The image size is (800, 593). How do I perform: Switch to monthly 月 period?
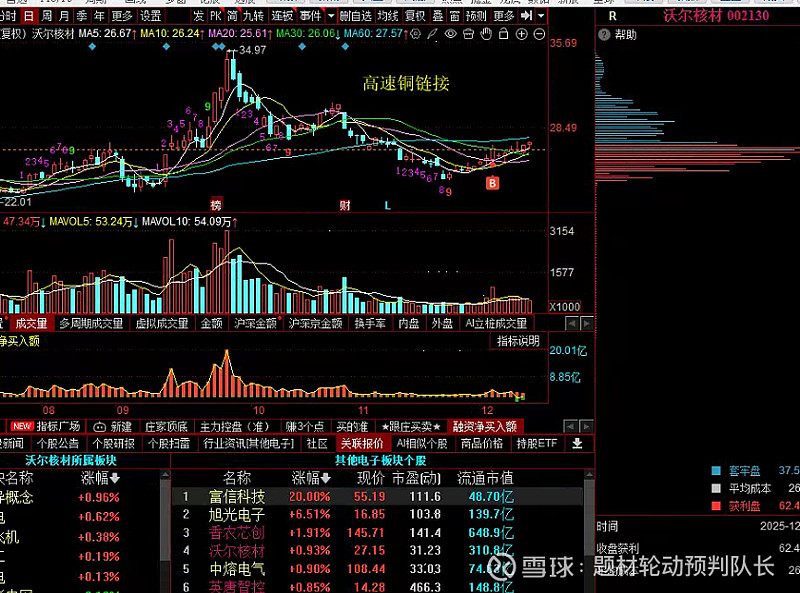pos(64,16)
